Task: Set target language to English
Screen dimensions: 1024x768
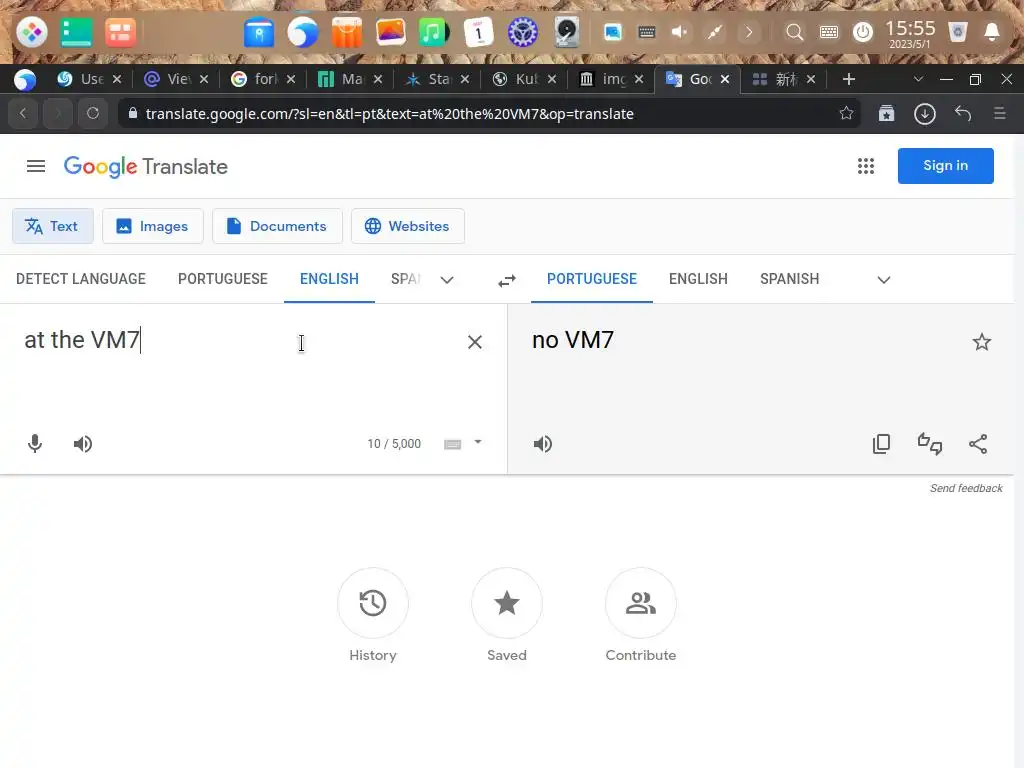Action: (698, 279)
